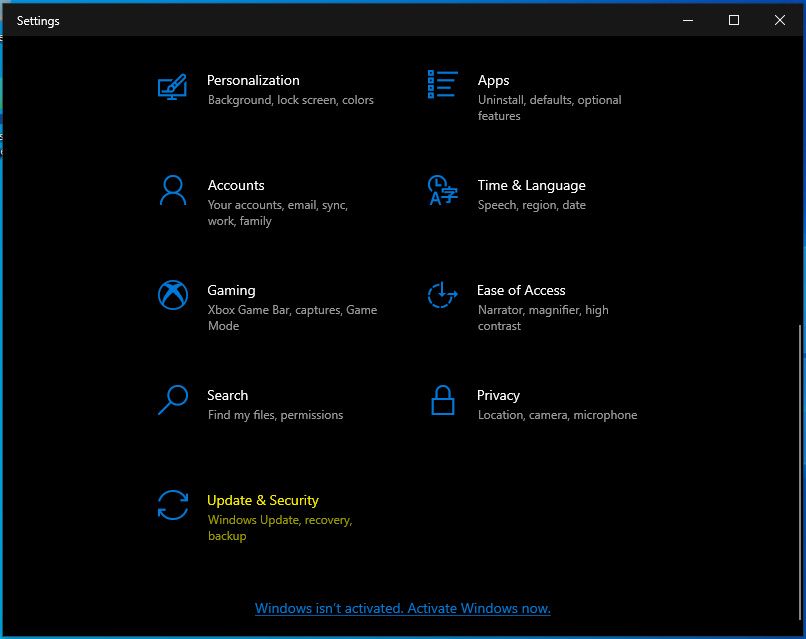806x639 pixels.
Task: Click the Settings title bar text
Action: [x=38, y=20]
